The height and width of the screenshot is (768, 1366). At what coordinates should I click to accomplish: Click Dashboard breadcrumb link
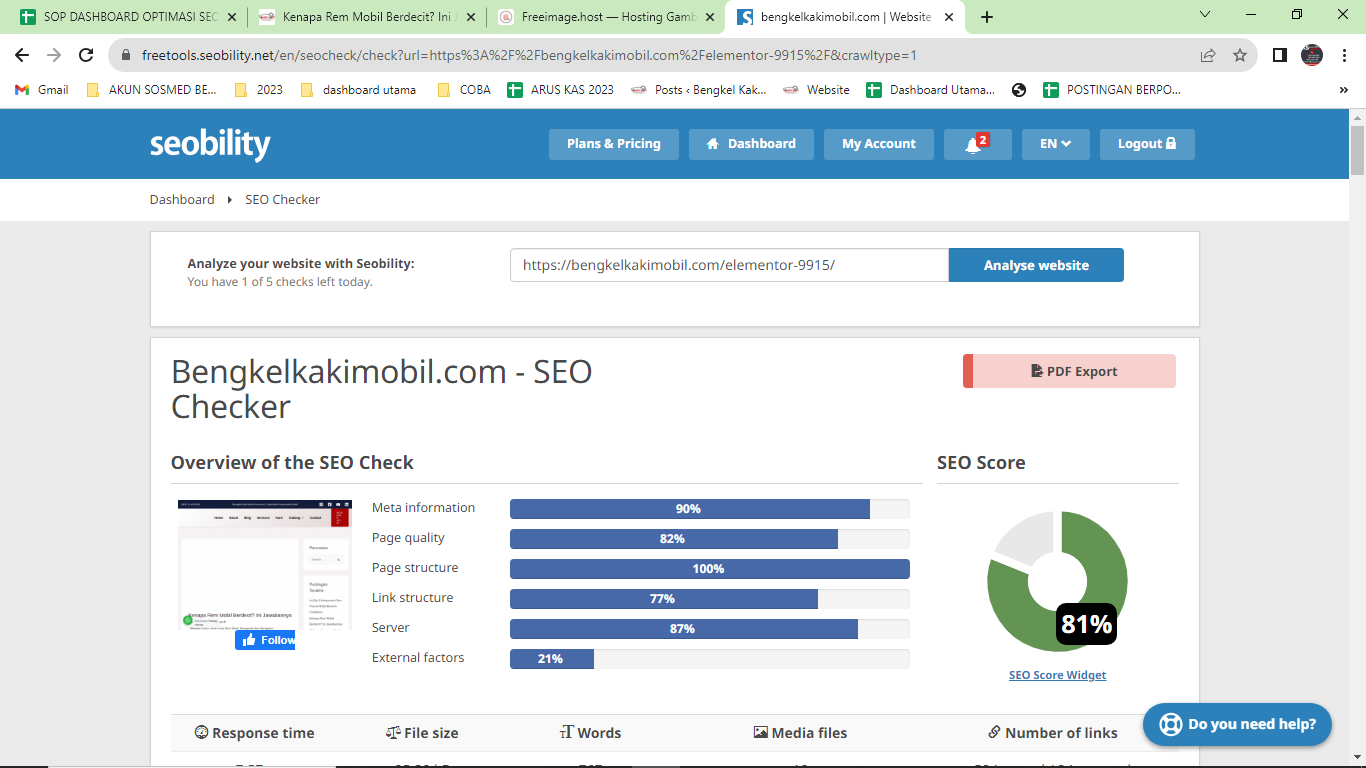pyautogui.click(x=182, y=199)
